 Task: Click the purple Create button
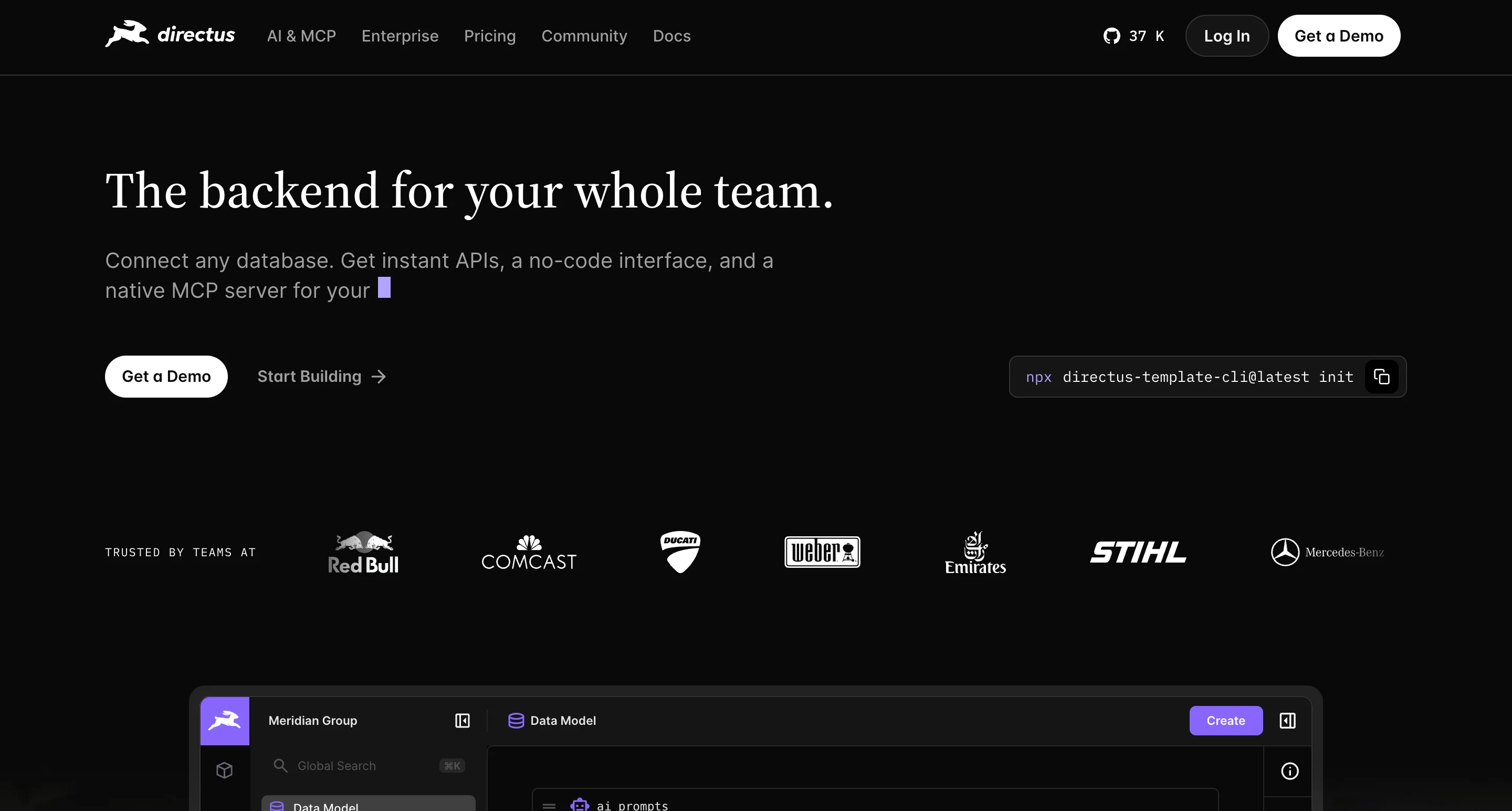pyautogui.click(x=1226, y=721)
